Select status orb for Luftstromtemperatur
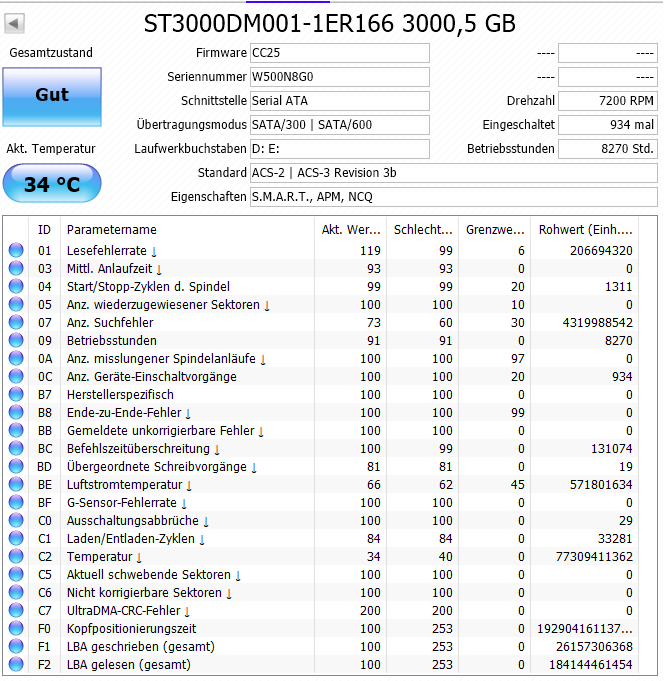This screenshot has width=664, height=681. (16, 485)
